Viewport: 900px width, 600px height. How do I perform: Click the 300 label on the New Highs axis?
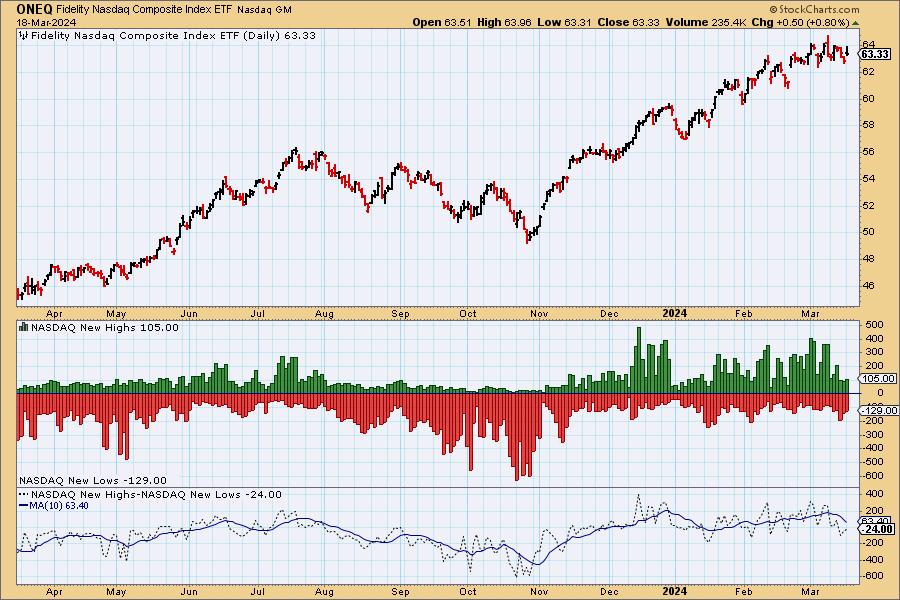pos(874,352)
